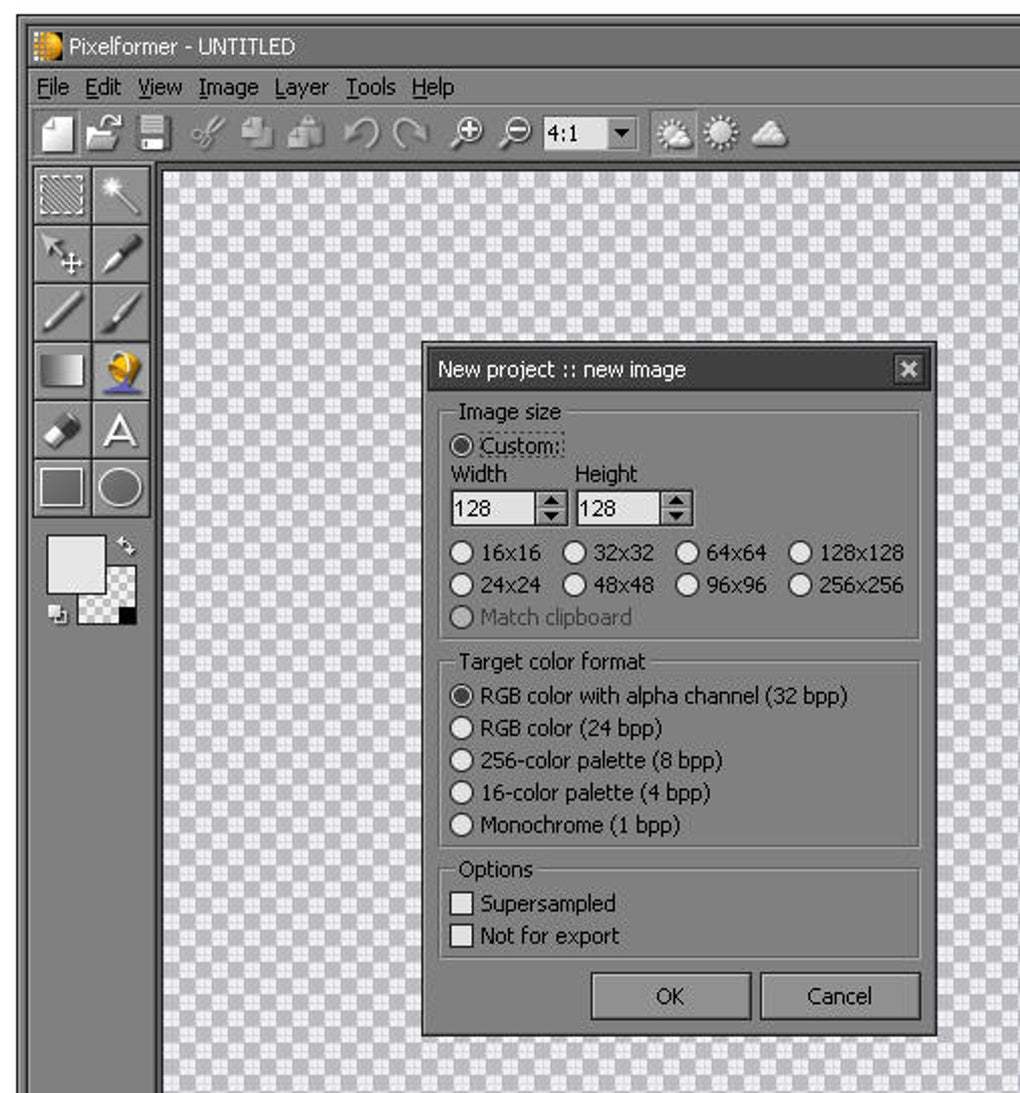Select the Line tool

62,312
